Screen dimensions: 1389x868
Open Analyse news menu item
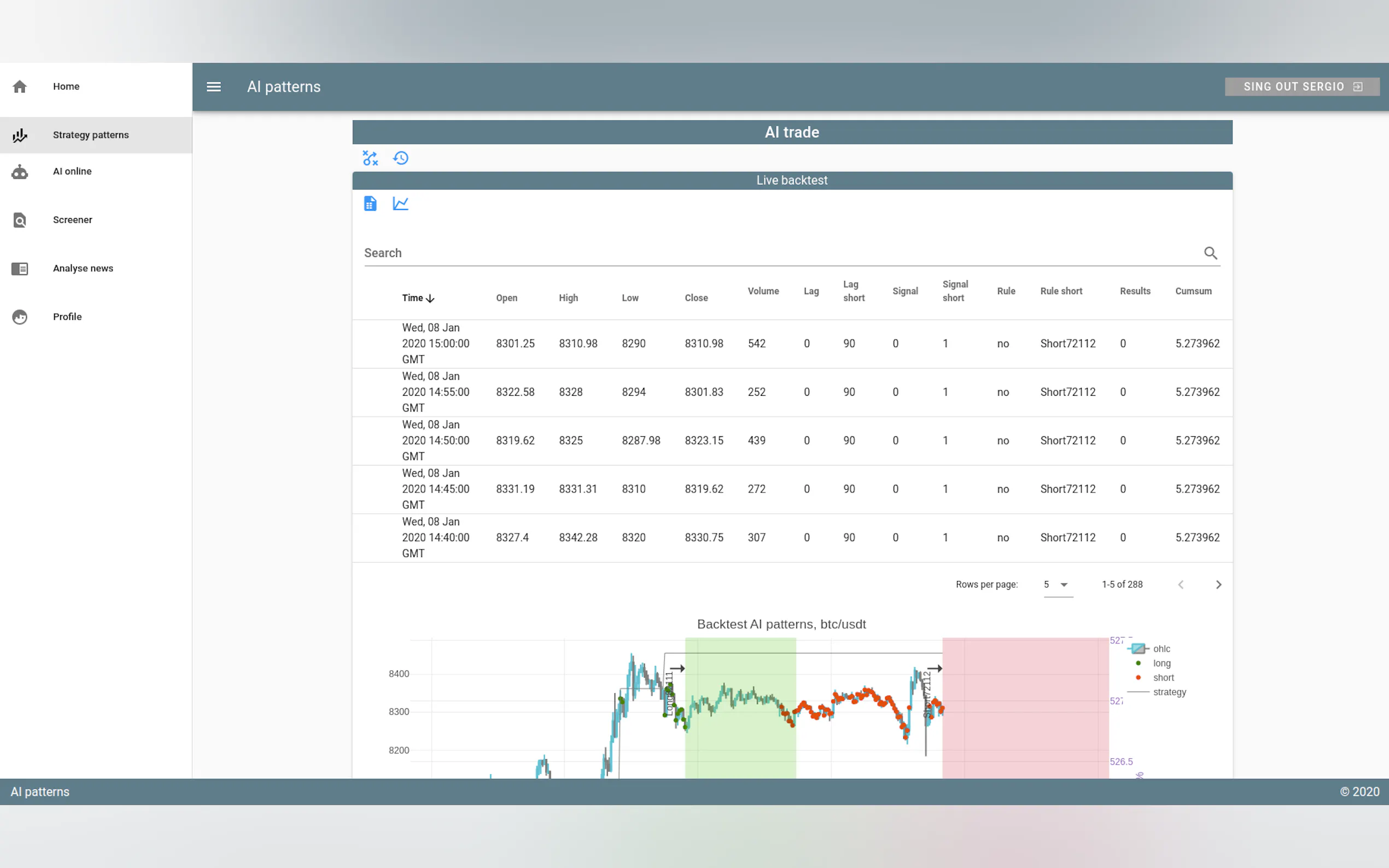pos(83,268)
